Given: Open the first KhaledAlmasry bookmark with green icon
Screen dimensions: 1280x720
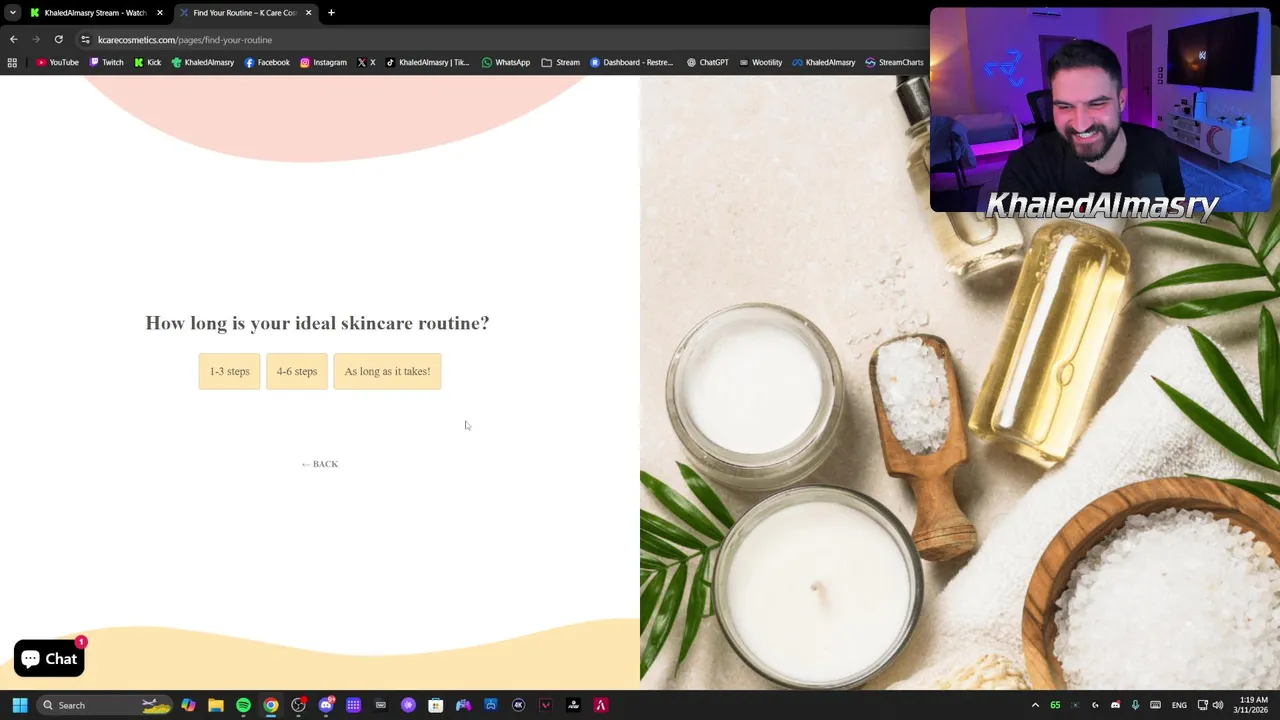Looking at the screenshot, I should [x=202, y=62].
